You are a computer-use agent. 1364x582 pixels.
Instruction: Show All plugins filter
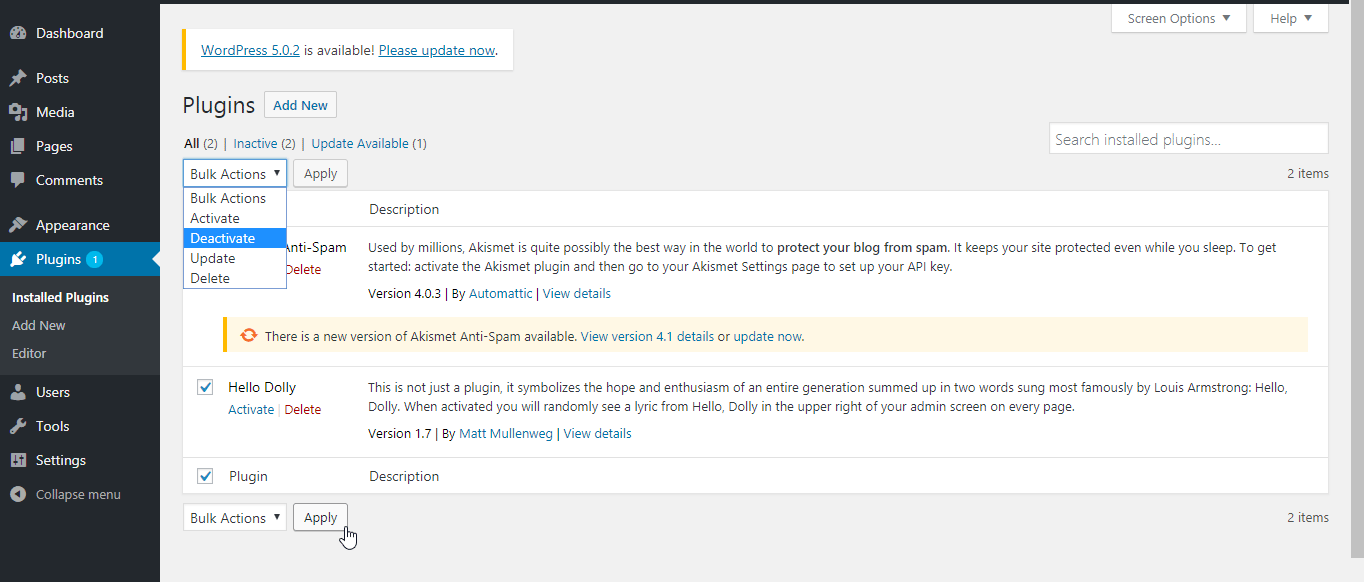200,144
